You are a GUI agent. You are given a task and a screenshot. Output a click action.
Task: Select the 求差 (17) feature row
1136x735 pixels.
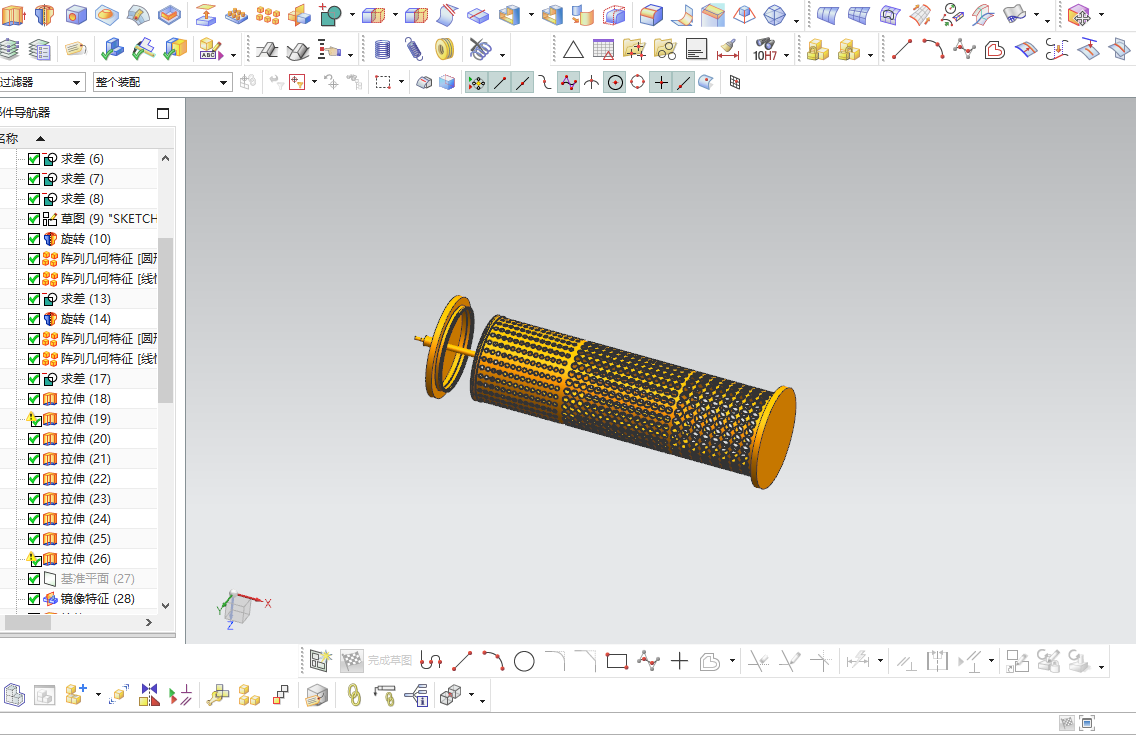pyautogui.click(x=85, y=379)
